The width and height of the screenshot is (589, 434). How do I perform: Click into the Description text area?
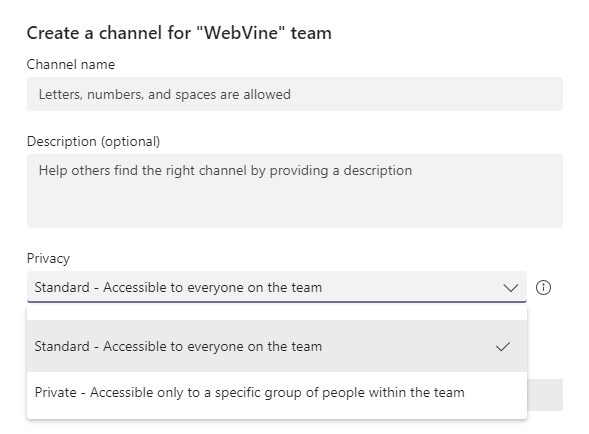tap(295, 191)
